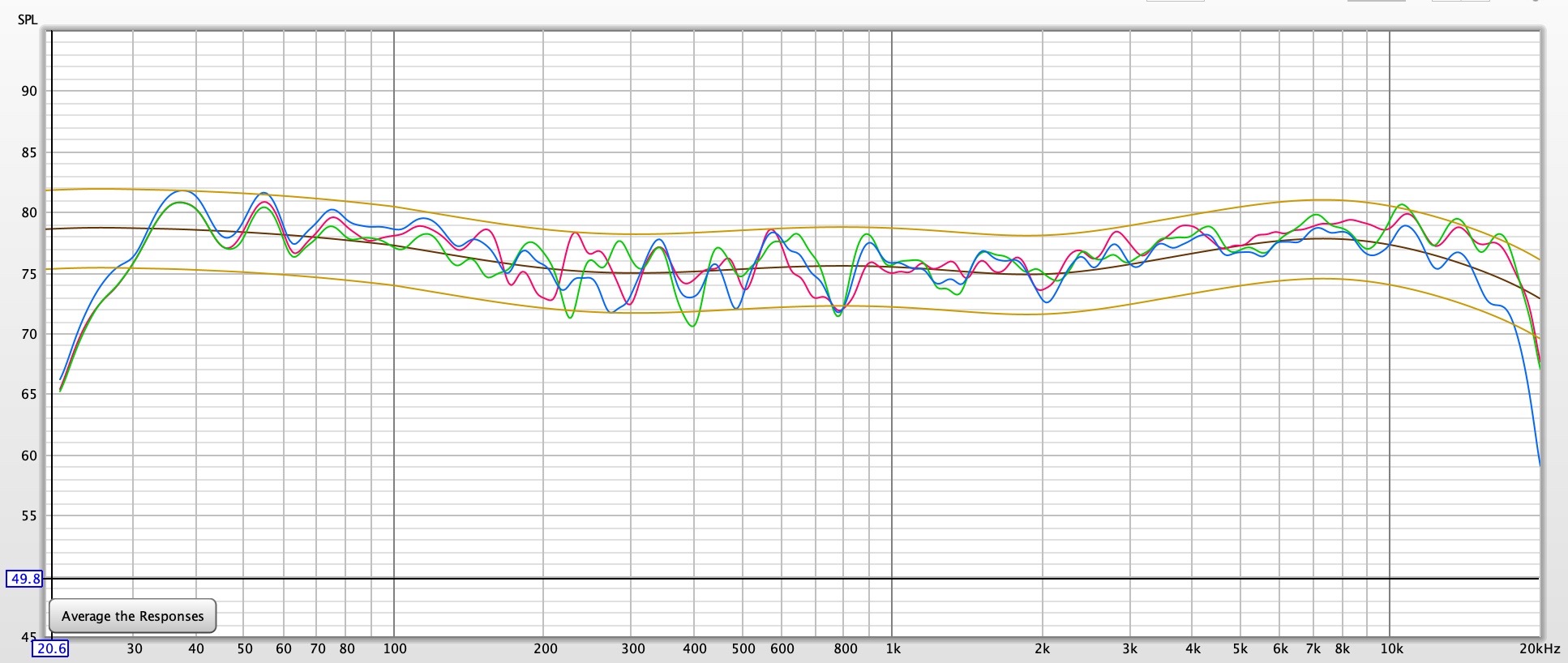Click the 3k frequency axis label
The height and width of the screenshot is (663, 1568).
(1130, 648)
